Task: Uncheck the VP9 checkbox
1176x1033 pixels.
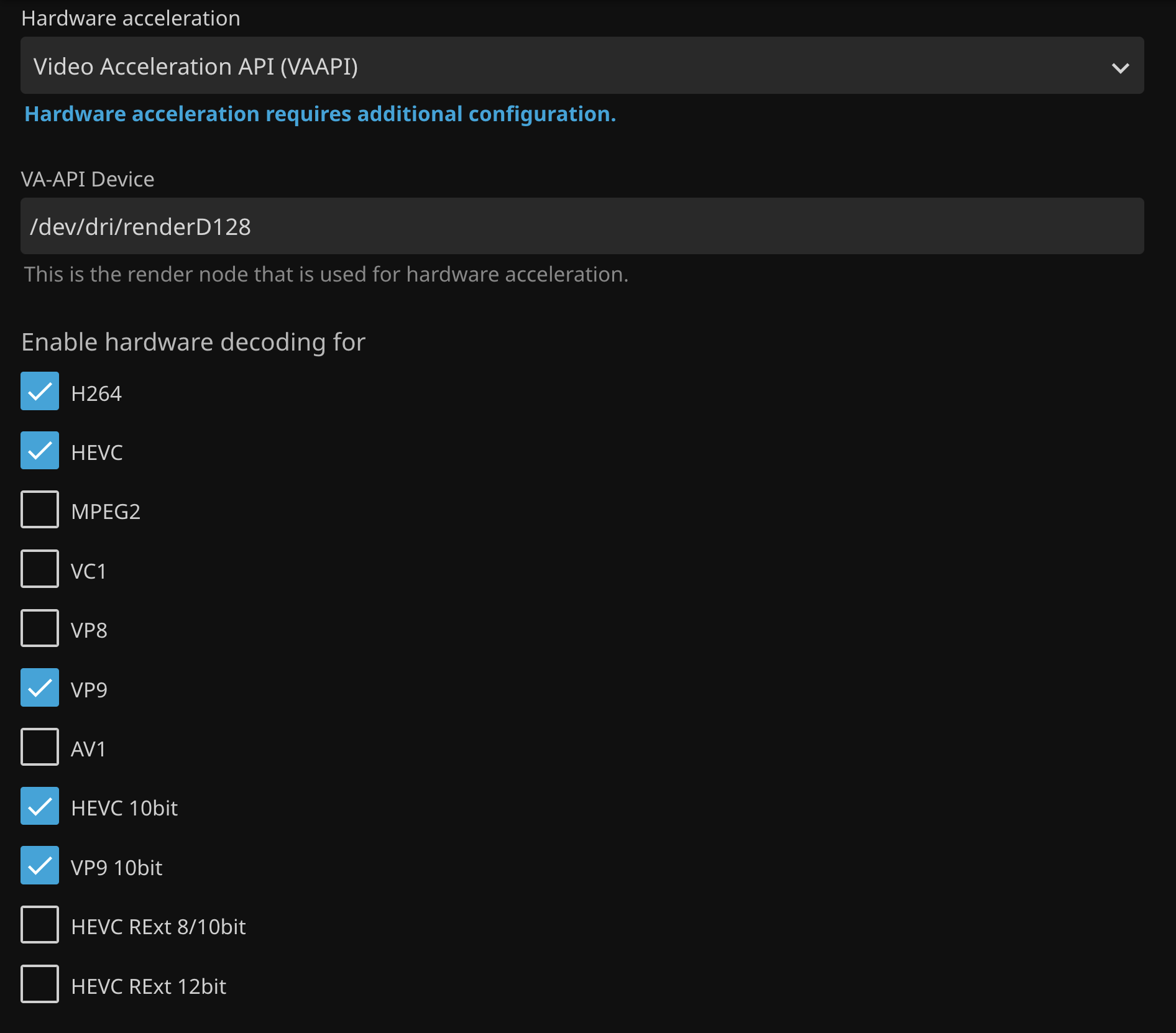Action: pos(40,688)
